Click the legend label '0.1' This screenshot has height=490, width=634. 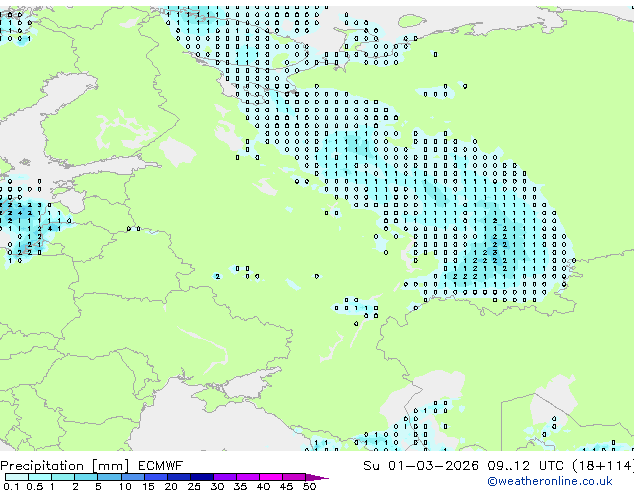(x=11, y=486)
